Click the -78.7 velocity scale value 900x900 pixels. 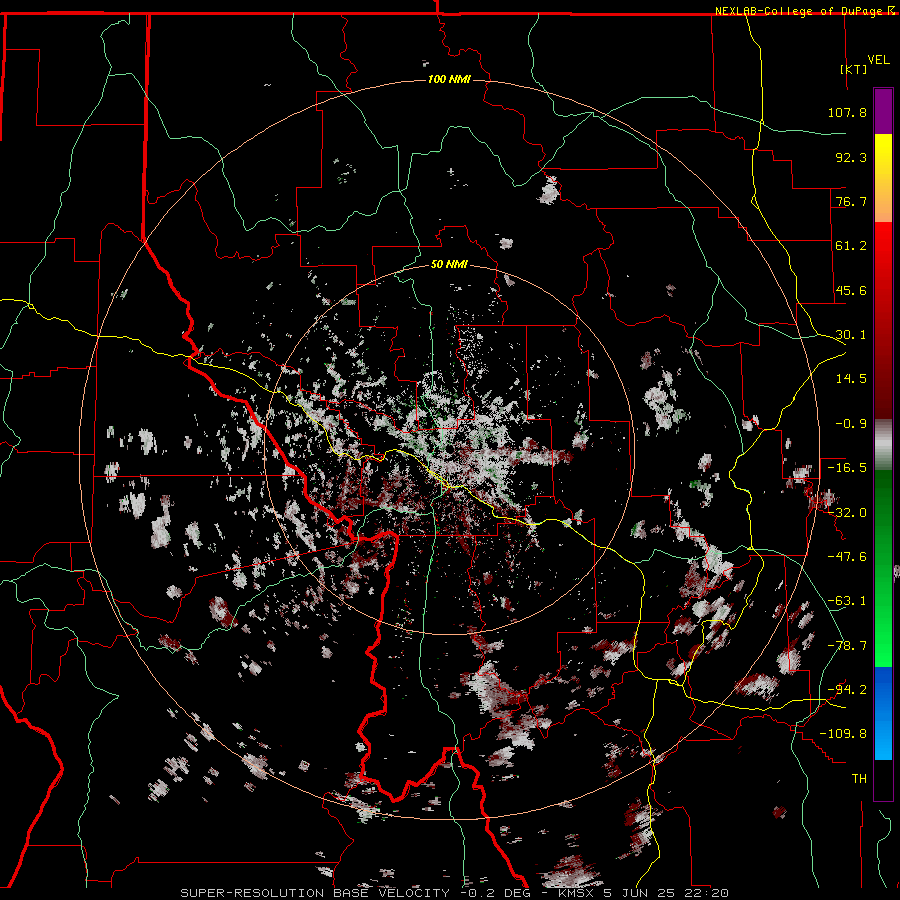pyautogui.click(x=847, y=646)
